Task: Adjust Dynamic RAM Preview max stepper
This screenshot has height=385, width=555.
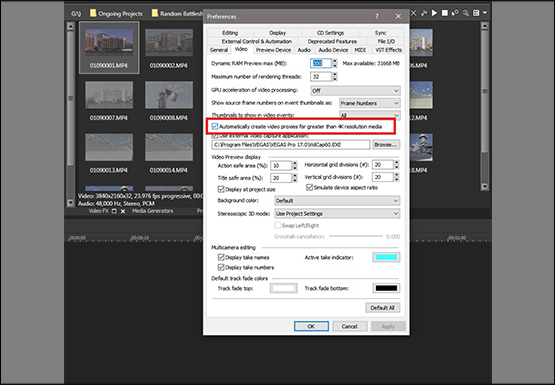Action: pos(335,64)
